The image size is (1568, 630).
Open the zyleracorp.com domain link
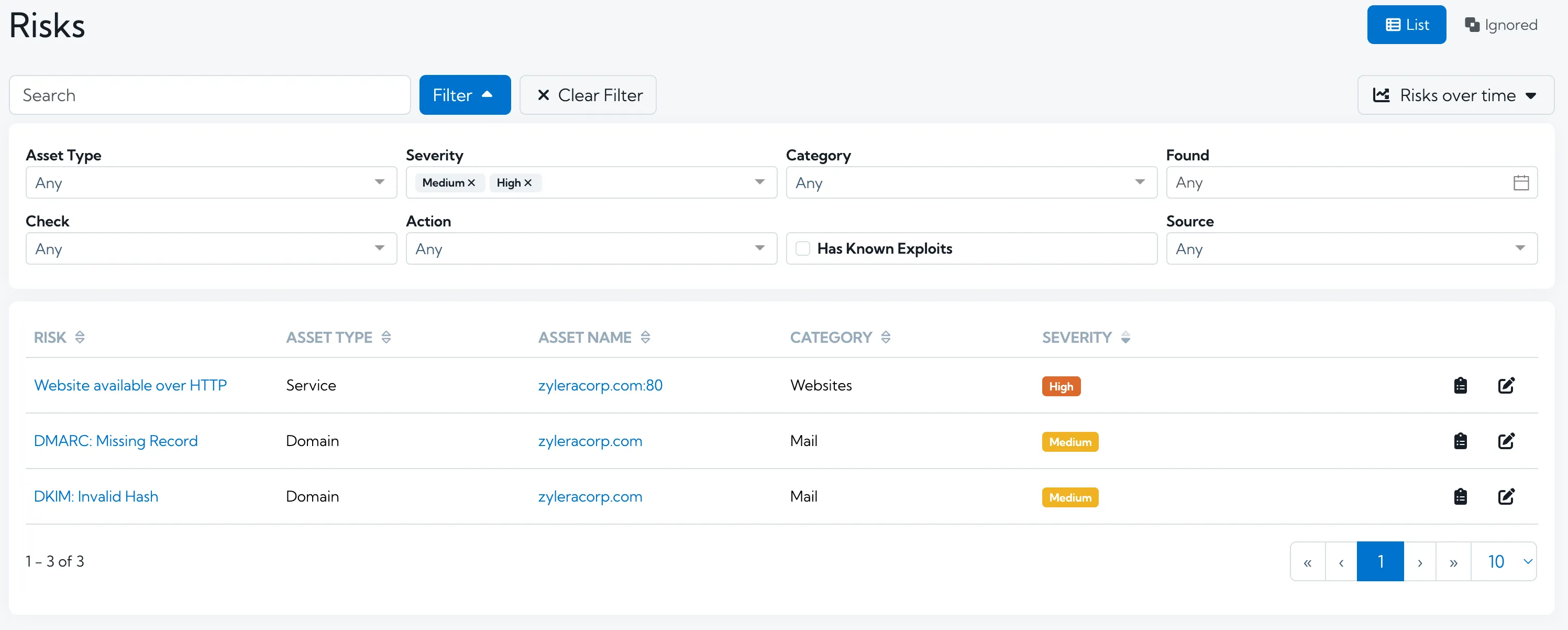[x=590, y=441]
